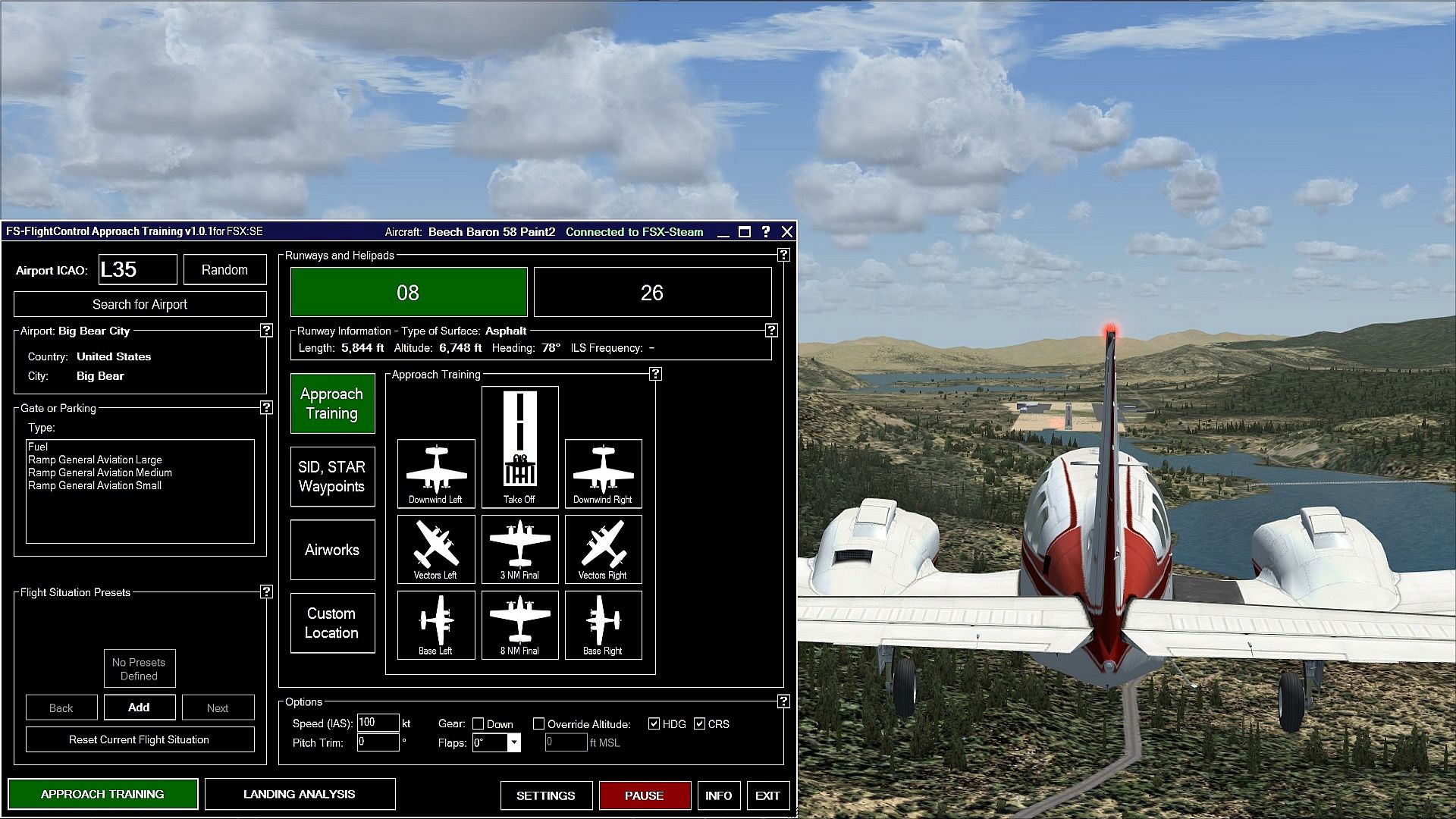Toggle the Override Altitude checkbox
The image size is (1456, 819).
[x=539, y=724]
